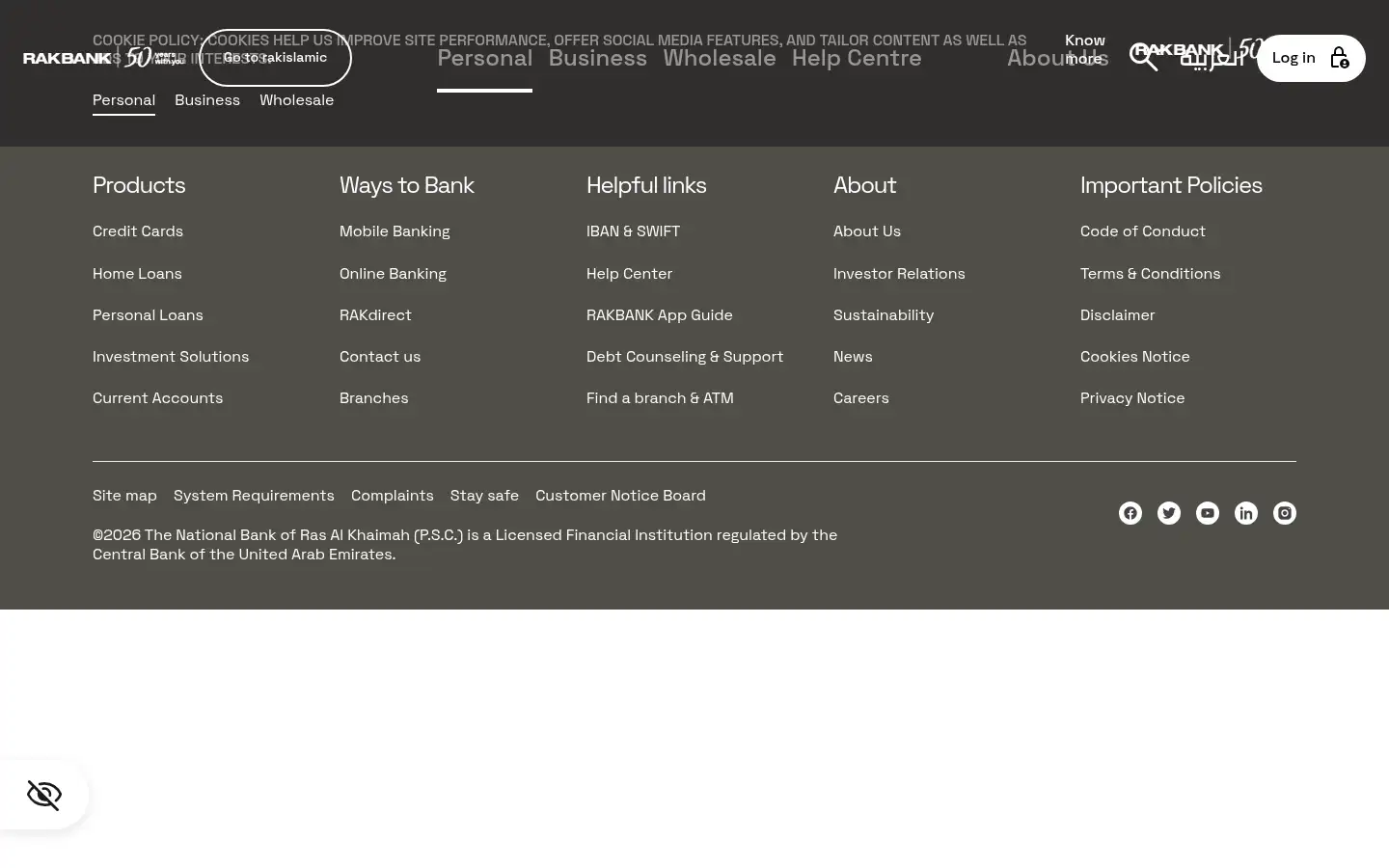This screenshot has width=1389, height=868.
Task: Open the Home Loans link
Action: (x=137, y=274)
